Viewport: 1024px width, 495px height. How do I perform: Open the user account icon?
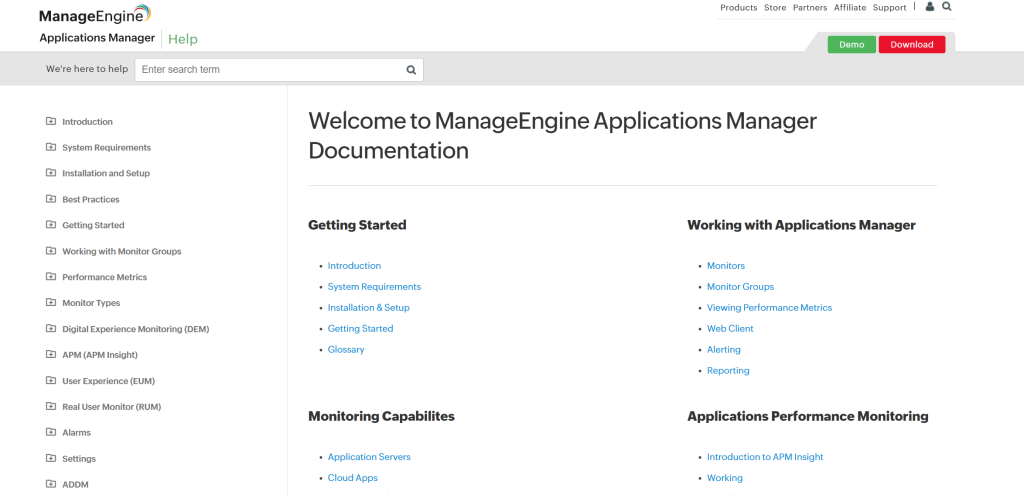coord(930,7)
